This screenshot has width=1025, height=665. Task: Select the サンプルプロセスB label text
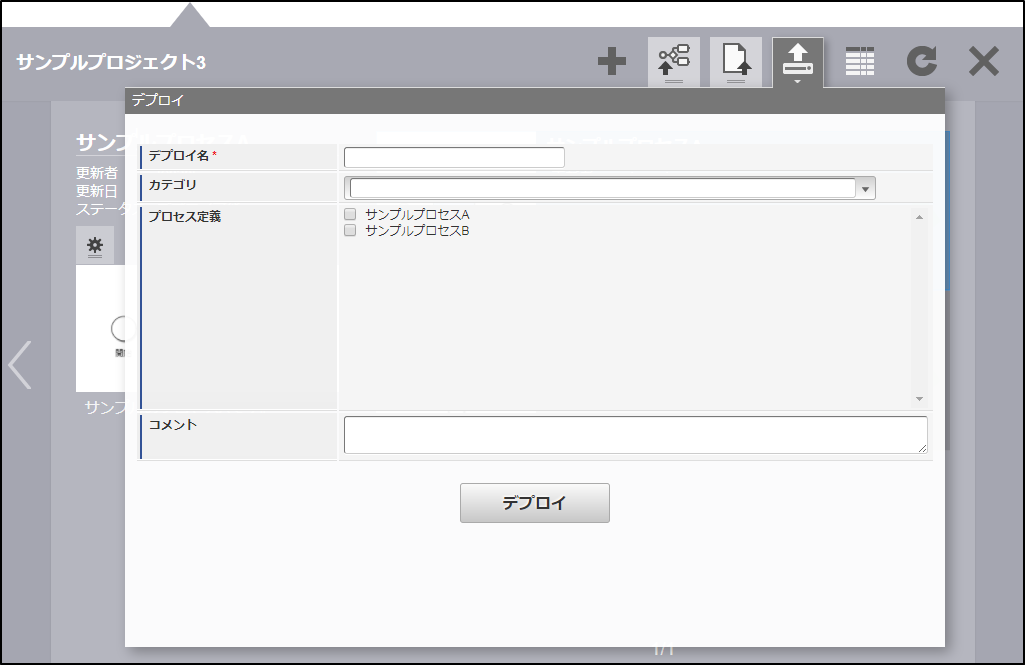pyautogui.click(x=417, y=230)
